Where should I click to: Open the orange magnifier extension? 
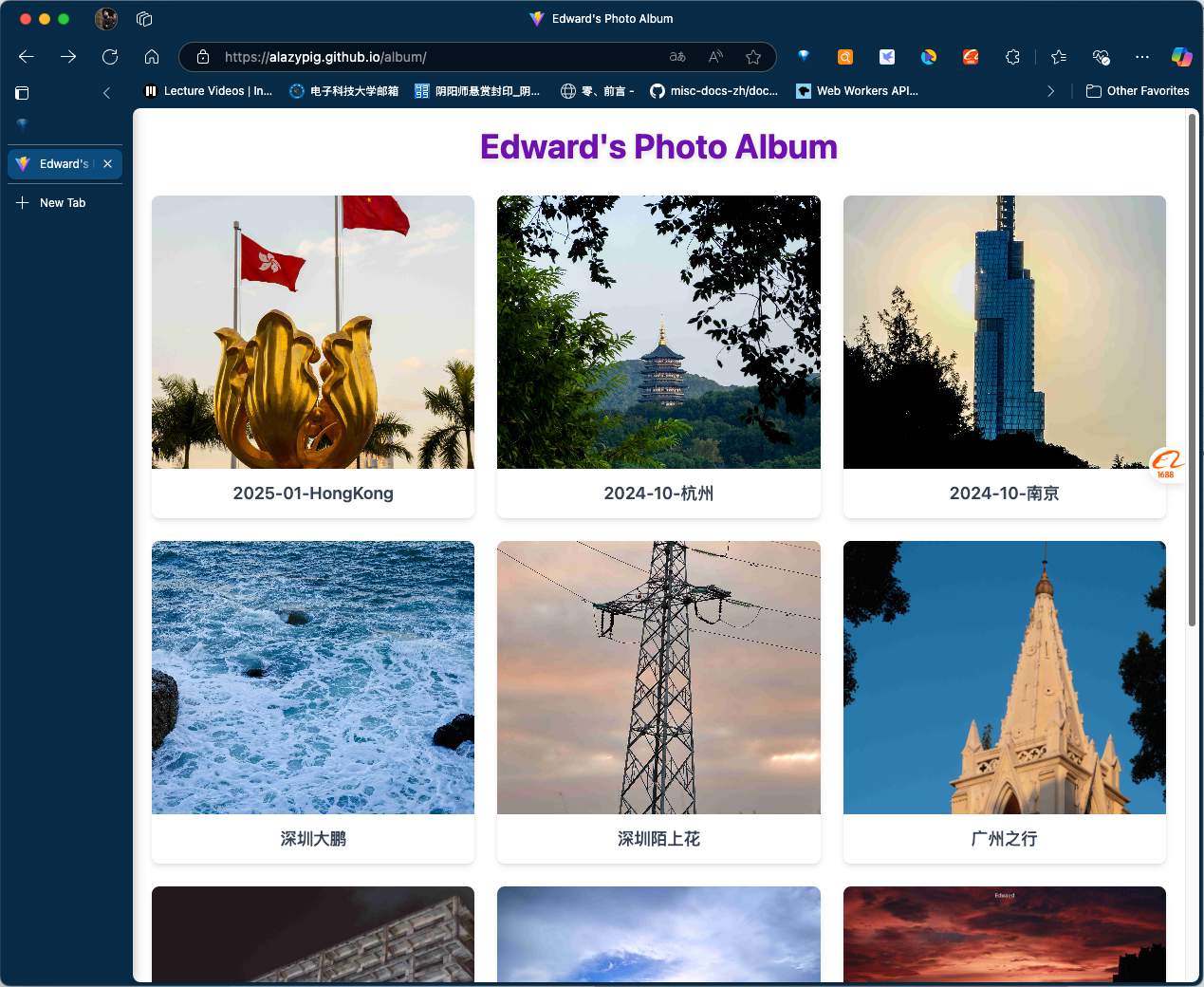[x=845, y=57]
